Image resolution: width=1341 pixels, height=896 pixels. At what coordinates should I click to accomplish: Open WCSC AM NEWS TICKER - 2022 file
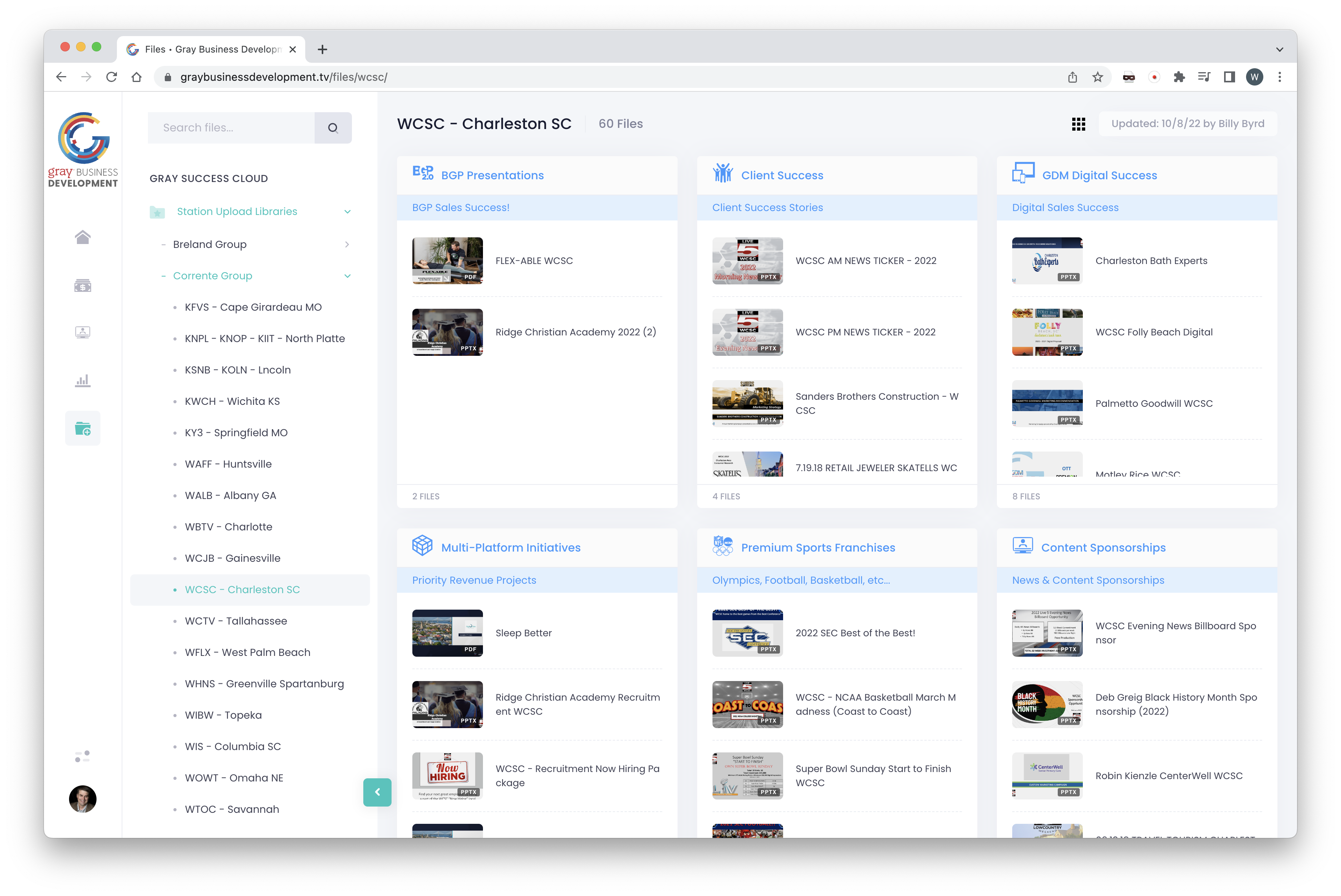pyautogui.click(x=865, y=260)
